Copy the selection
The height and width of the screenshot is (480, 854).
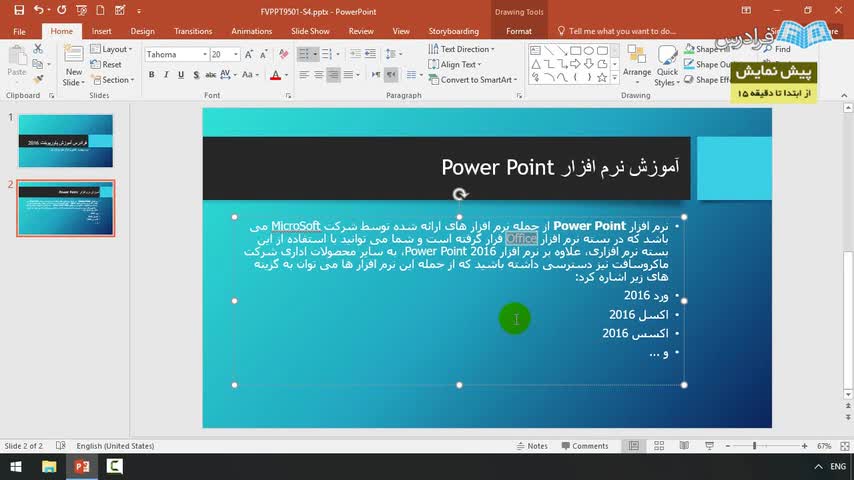tap(38, 64)
